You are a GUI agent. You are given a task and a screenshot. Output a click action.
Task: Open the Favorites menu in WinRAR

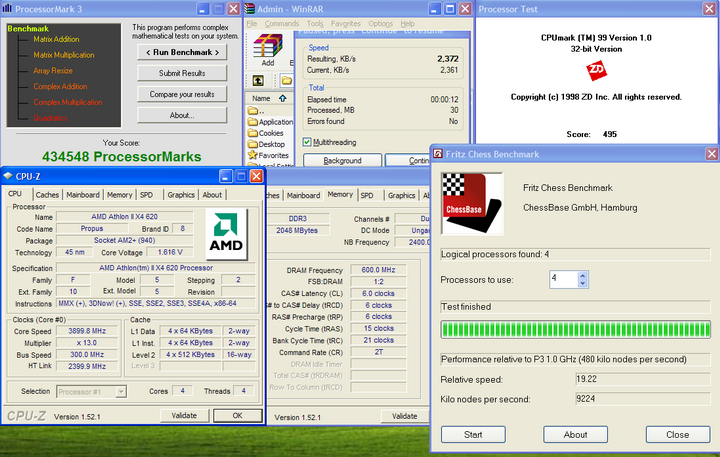point(346,23)
